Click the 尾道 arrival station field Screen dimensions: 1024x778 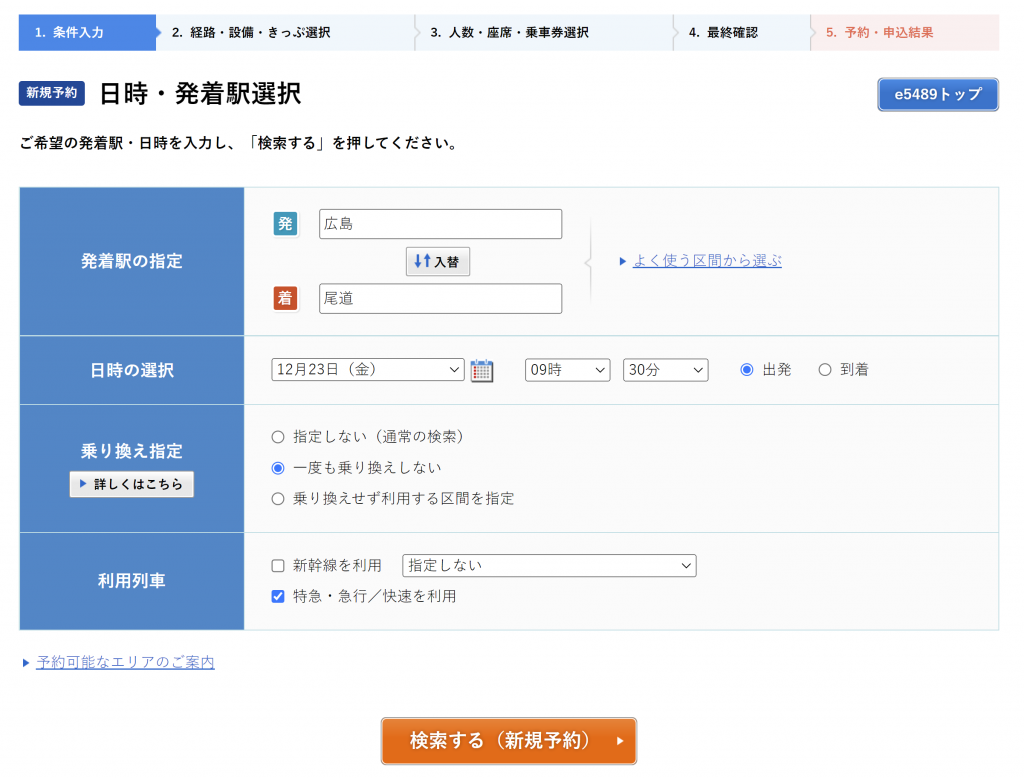click(440, 299)
